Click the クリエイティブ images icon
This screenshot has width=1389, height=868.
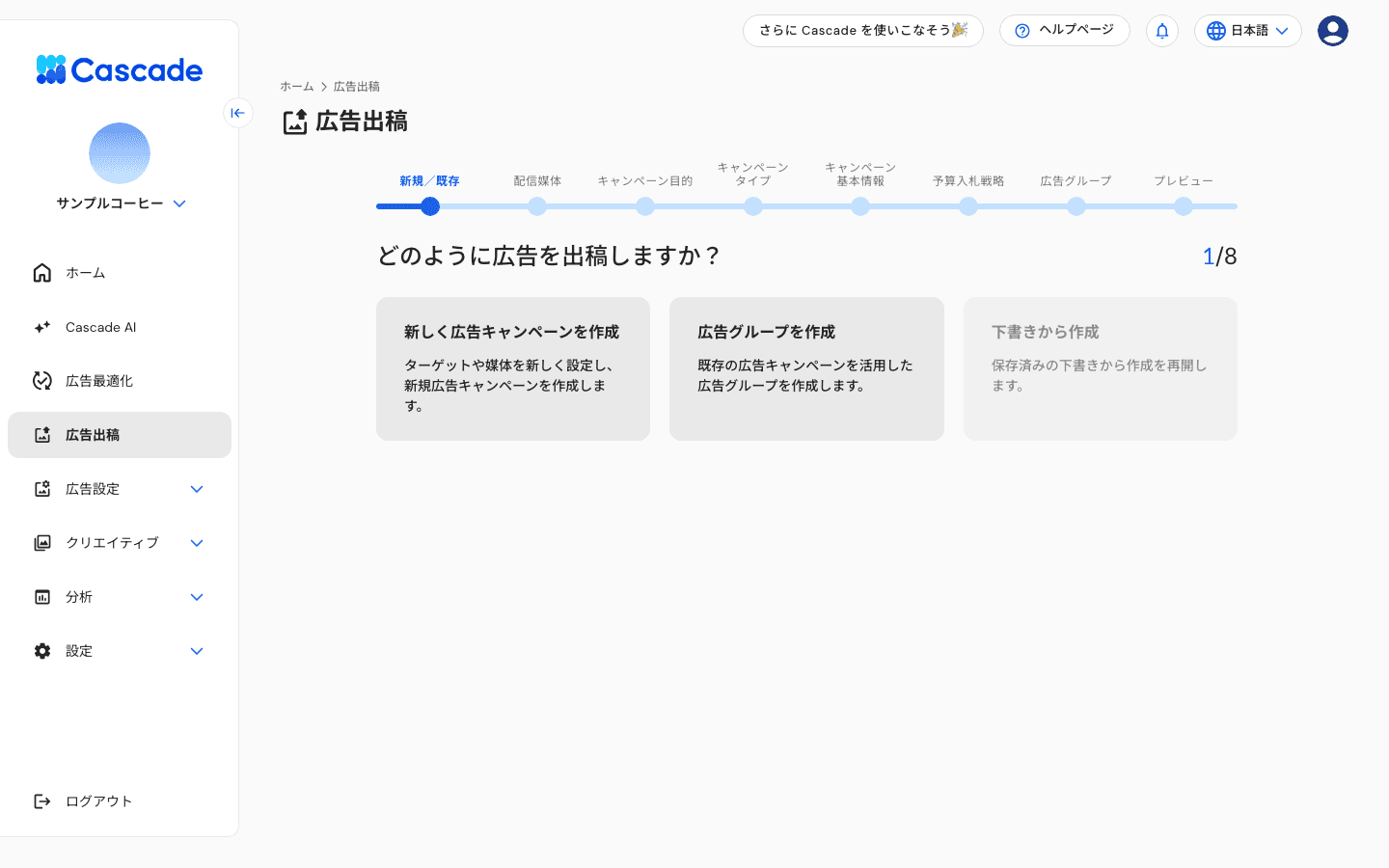[x=42, y=543]
